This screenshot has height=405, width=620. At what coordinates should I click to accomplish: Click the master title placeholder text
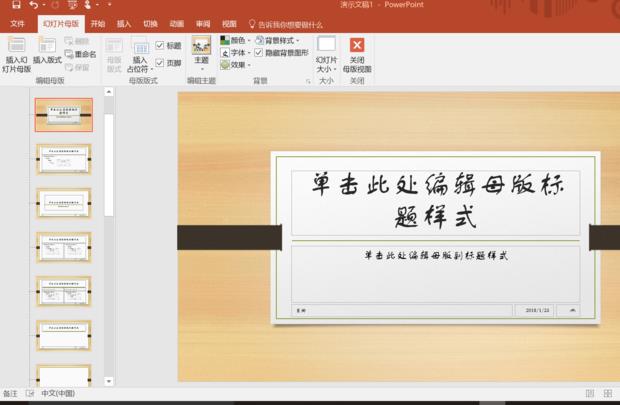point(435,201)
